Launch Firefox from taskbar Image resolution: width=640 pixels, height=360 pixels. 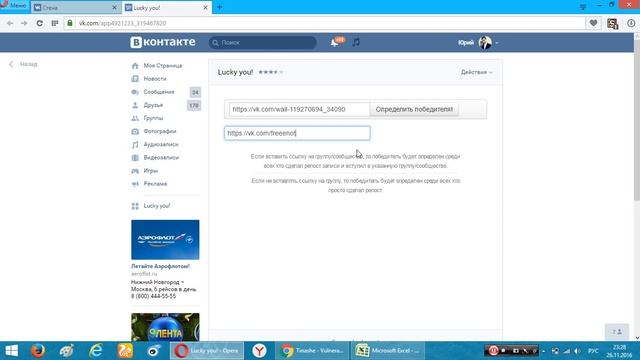click(38, 351)
